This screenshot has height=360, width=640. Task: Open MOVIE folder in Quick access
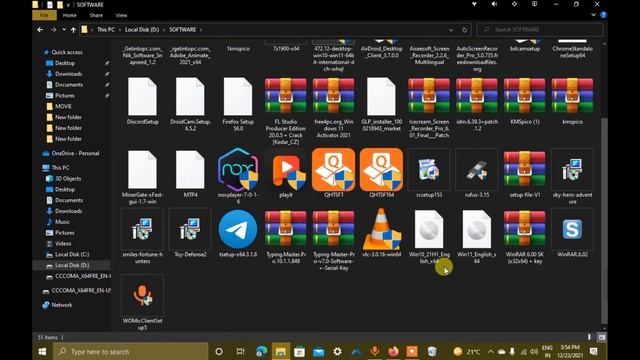tap(63, 106)
